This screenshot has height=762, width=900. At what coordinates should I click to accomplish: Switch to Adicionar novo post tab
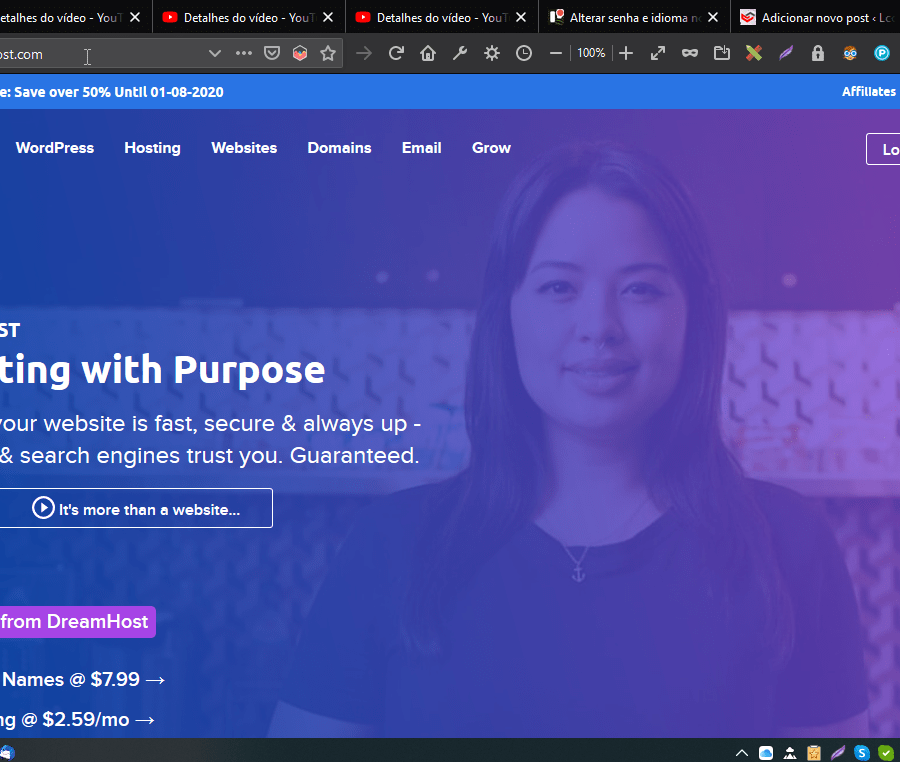(816, 18)
